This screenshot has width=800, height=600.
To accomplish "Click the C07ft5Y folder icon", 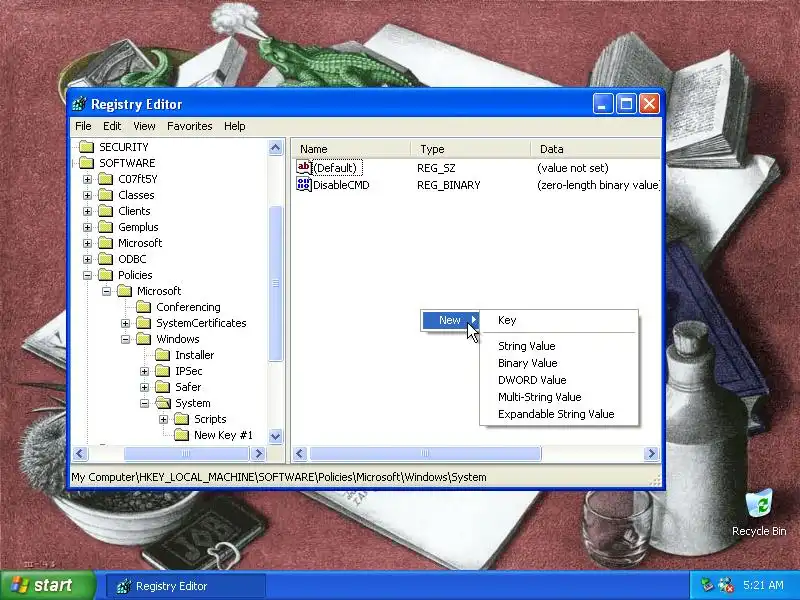I will pyautogui.click(x=106, y=179).
